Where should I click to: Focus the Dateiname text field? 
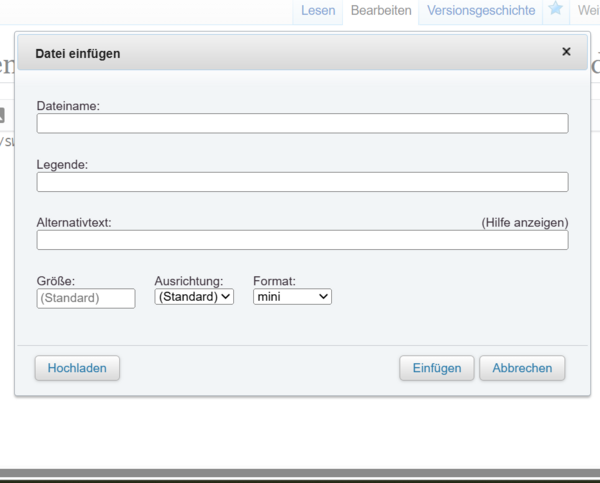(x=302, y=124)
